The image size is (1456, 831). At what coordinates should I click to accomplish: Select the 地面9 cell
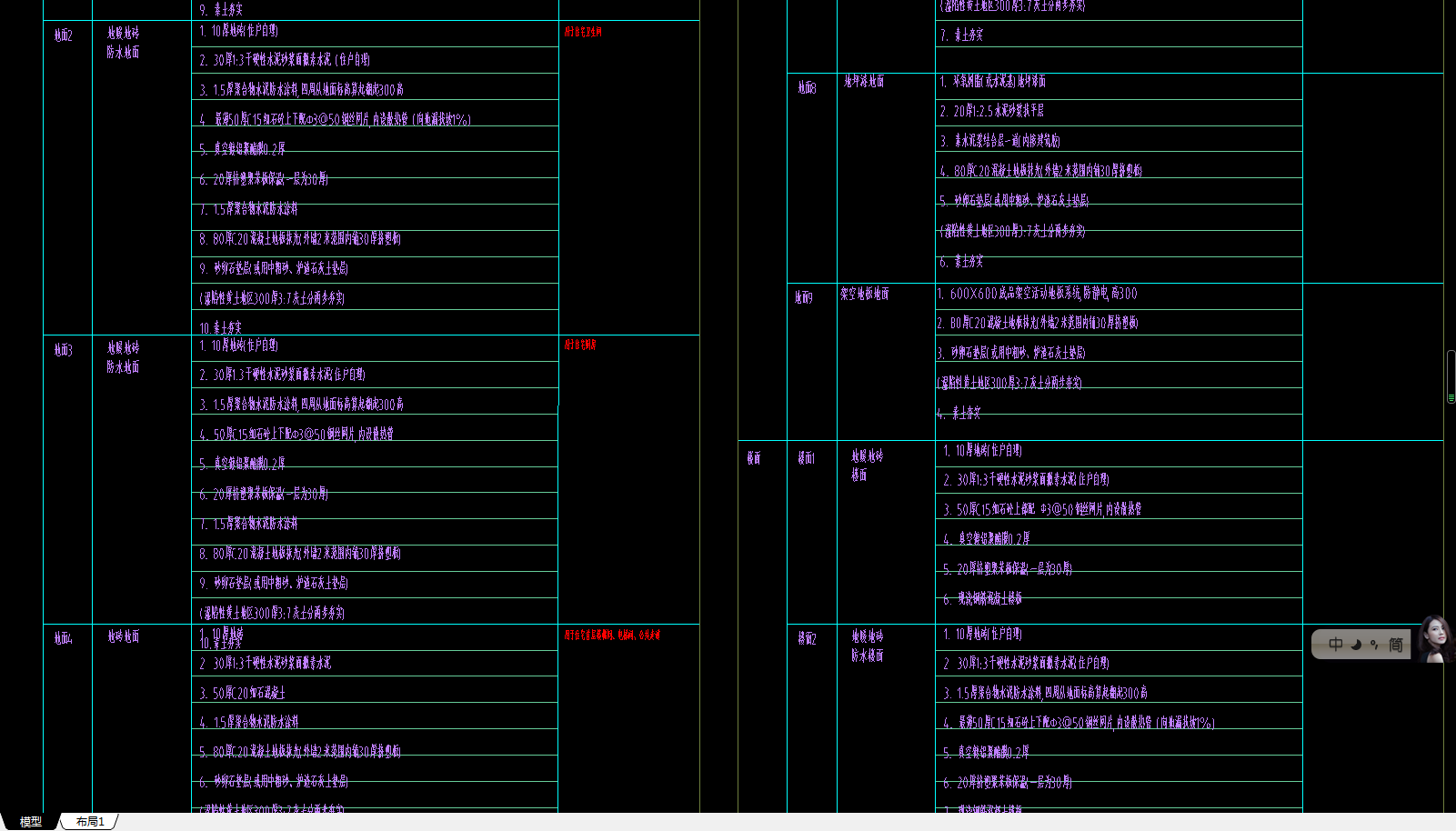pos(803,297)
